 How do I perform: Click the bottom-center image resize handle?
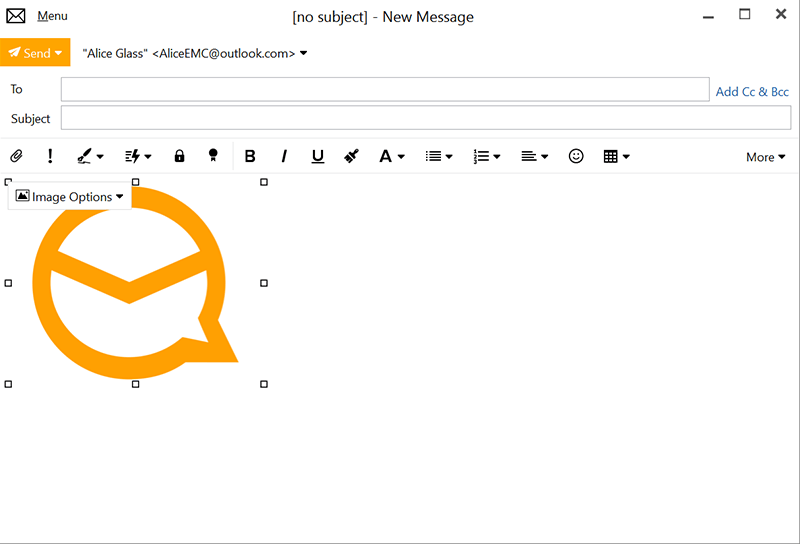click(x=136, y=384)
